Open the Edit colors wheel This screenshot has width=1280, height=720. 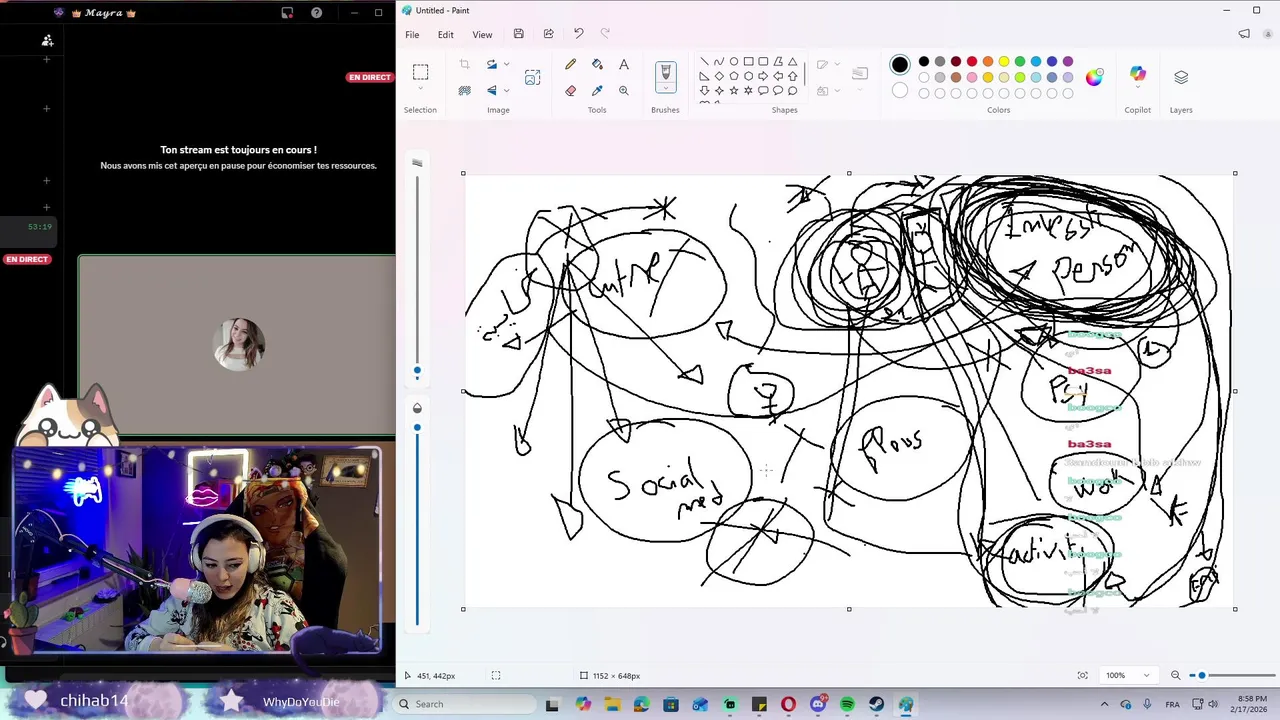[1094, 77]
